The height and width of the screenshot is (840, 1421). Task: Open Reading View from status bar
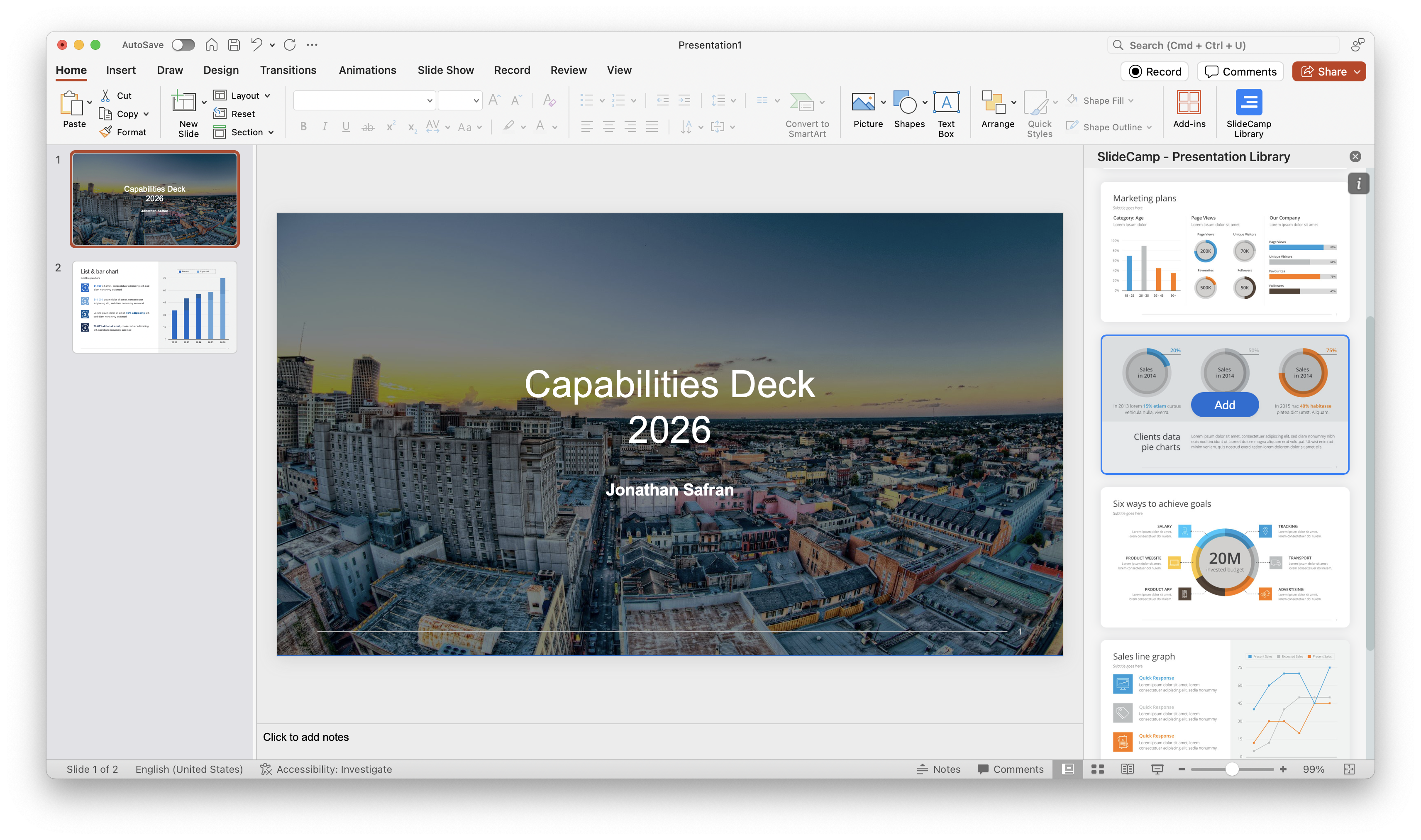(x=1127, y=769)
